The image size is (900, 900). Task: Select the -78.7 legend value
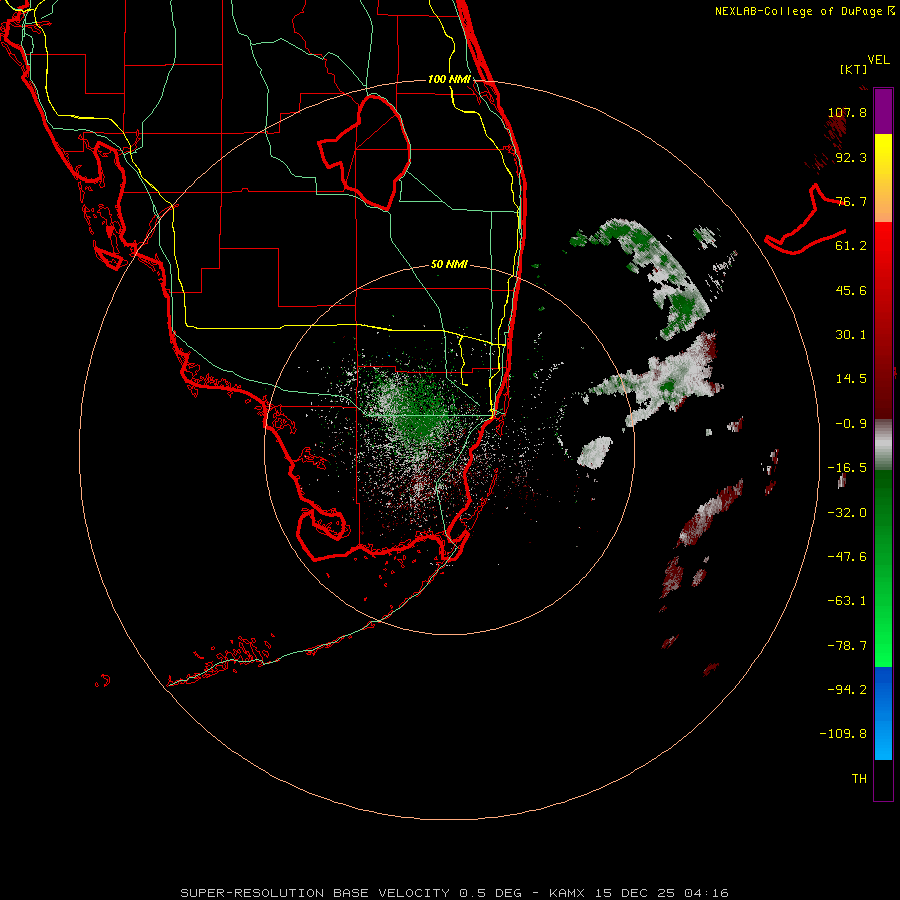tap(847, 646)
